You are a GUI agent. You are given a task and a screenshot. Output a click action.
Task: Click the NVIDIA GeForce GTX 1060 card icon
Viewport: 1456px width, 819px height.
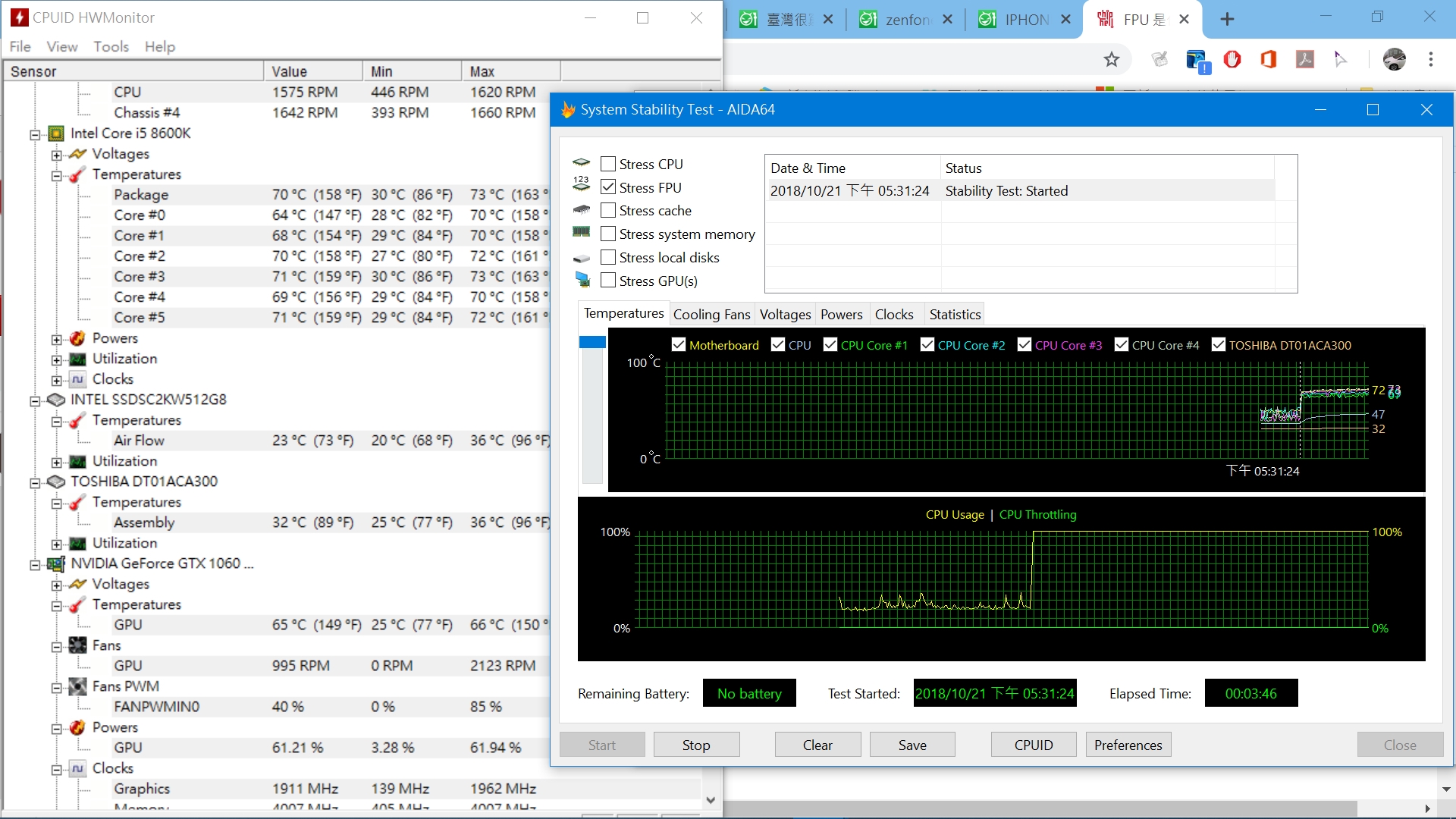(x=56, y=563)
